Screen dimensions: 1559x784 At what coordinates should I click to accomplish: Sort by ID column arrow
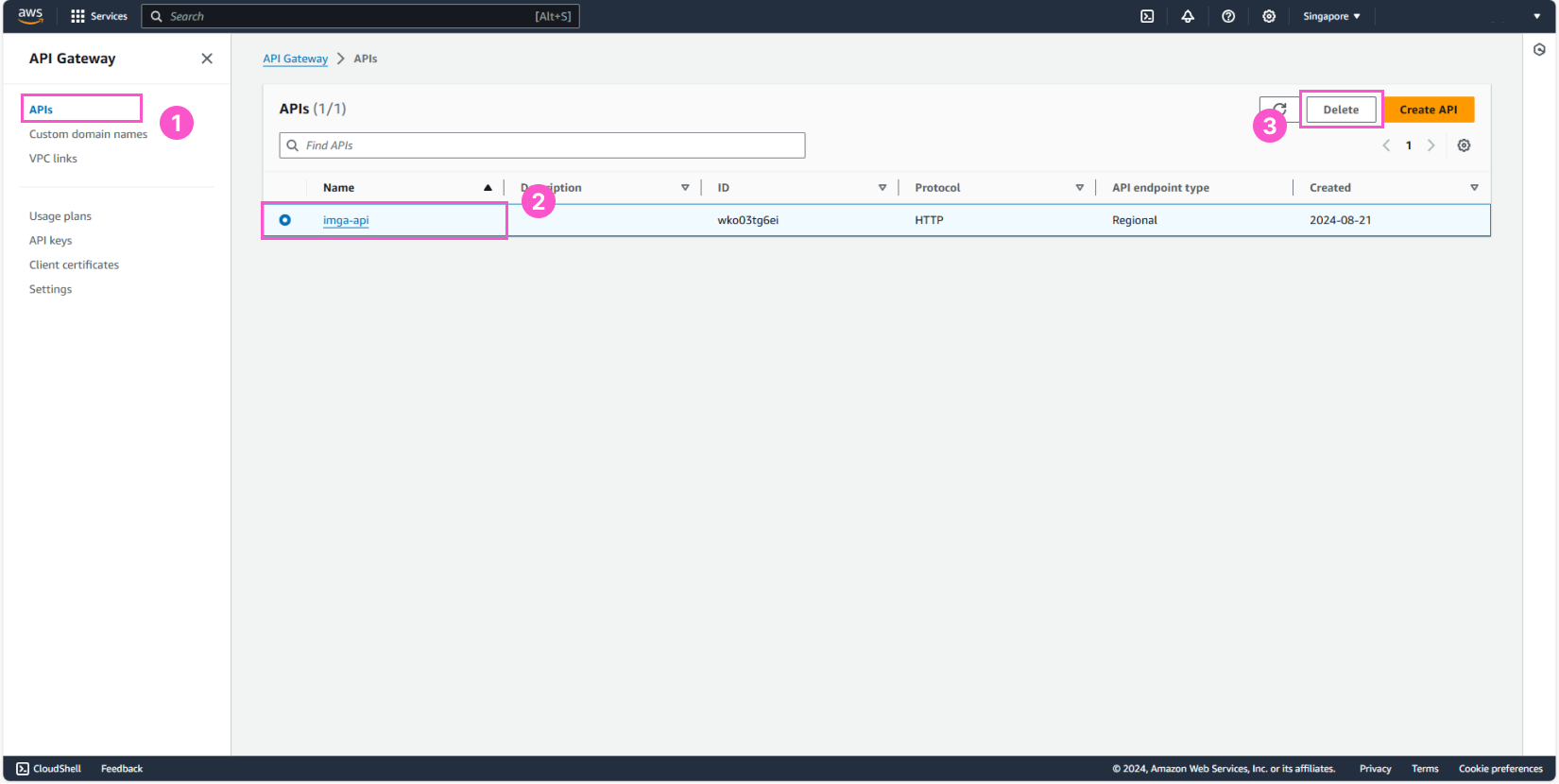pos(882,188)
